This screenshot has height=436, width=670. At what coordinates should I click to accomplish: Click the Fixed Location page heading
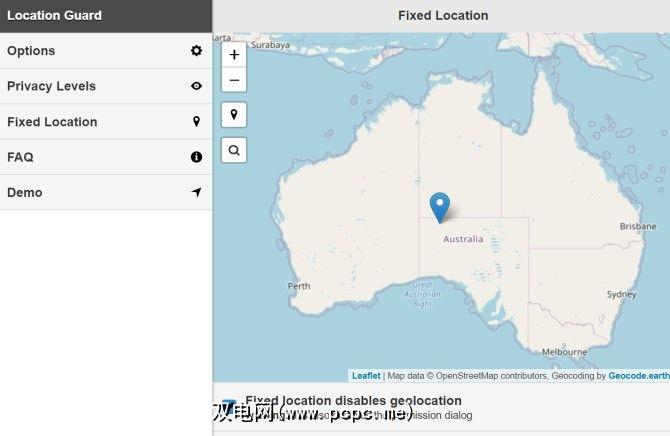coord(443,15)
